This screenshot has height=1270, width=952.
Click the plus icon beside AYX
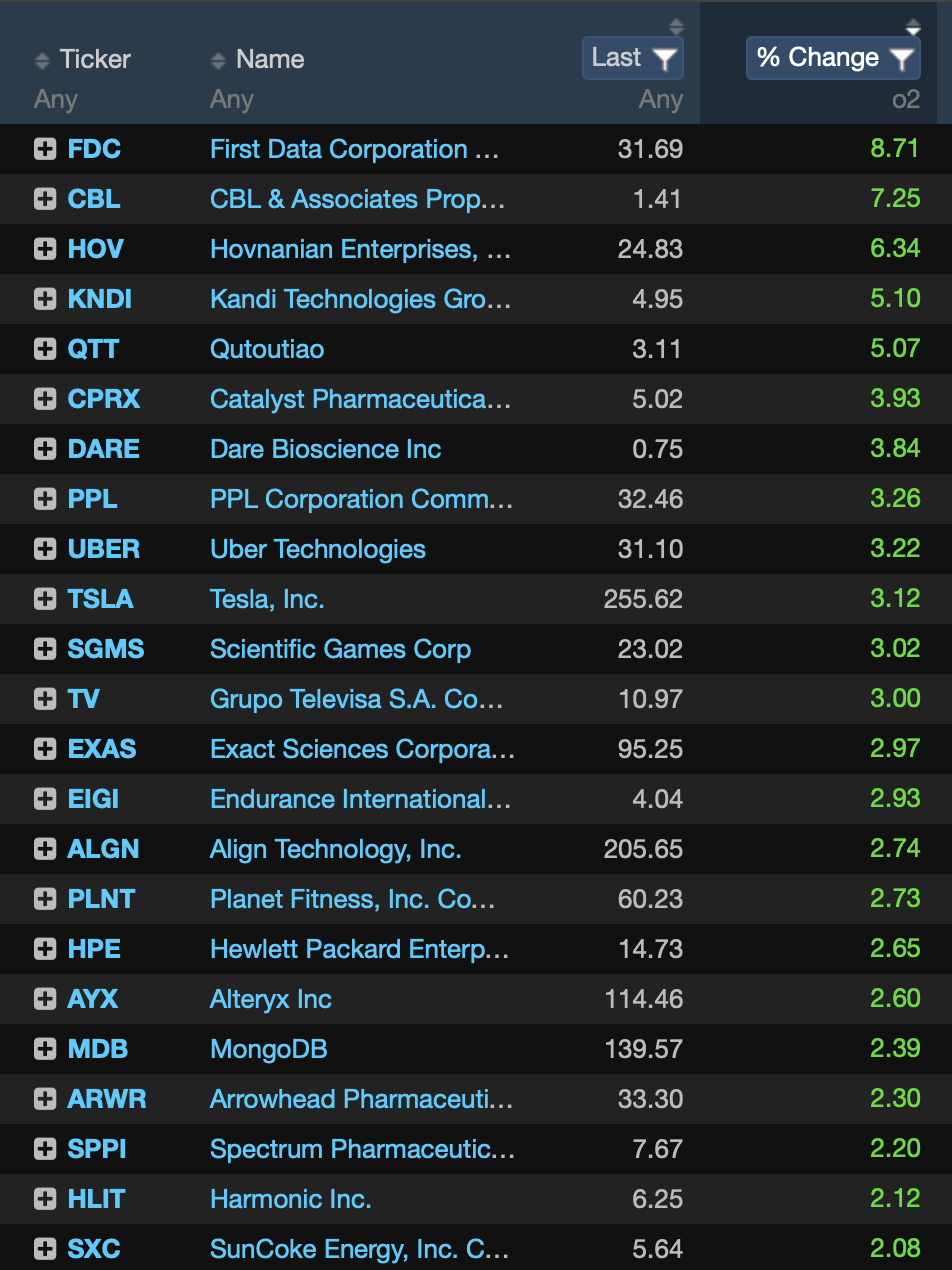pyautogui.click(x=45, y=999)
